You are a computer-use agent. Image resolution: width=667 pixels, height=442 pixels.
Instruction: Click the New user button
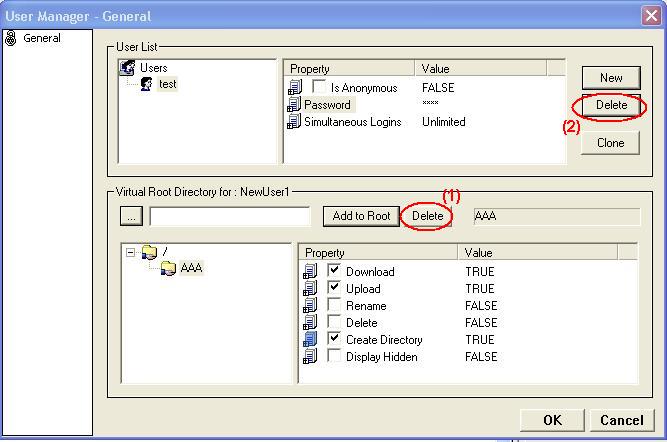(x=610, y=78)
